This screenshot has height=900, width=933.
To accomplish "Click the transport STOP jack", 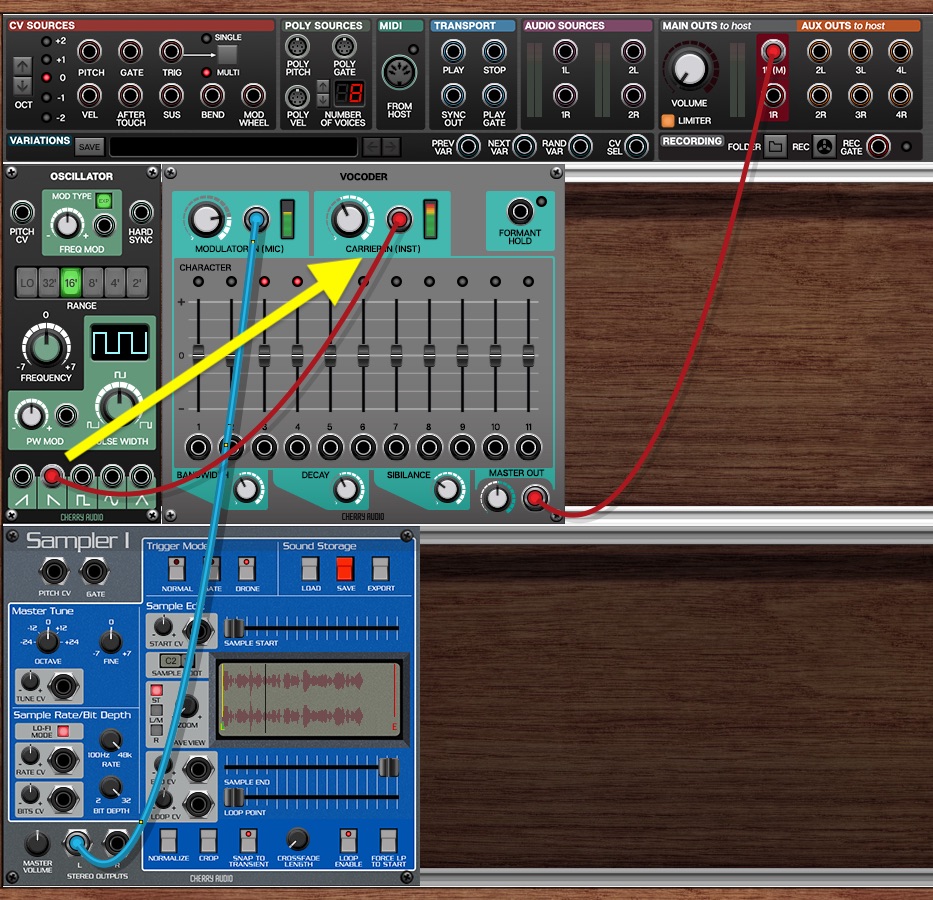I will tap(494, 52).
